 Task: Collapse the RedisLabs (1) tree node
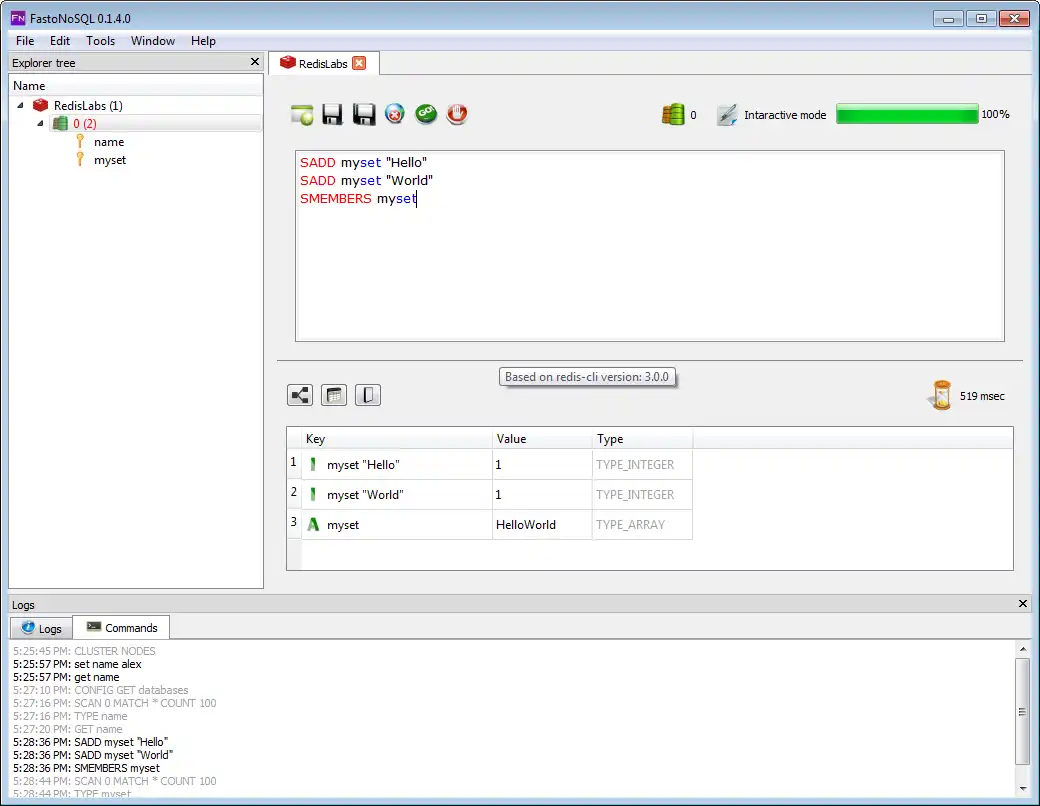click(20, 105)
